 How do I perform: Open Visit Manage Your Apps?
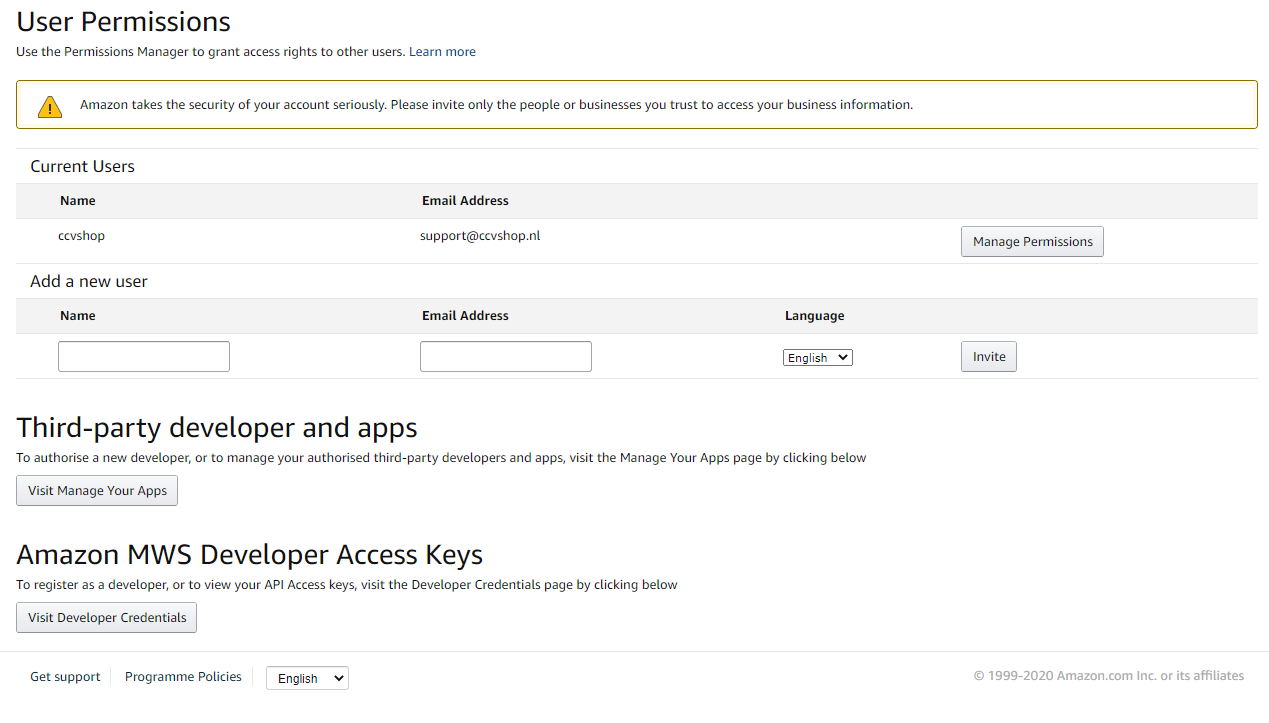pyautogui.click(x=97, y=491)
